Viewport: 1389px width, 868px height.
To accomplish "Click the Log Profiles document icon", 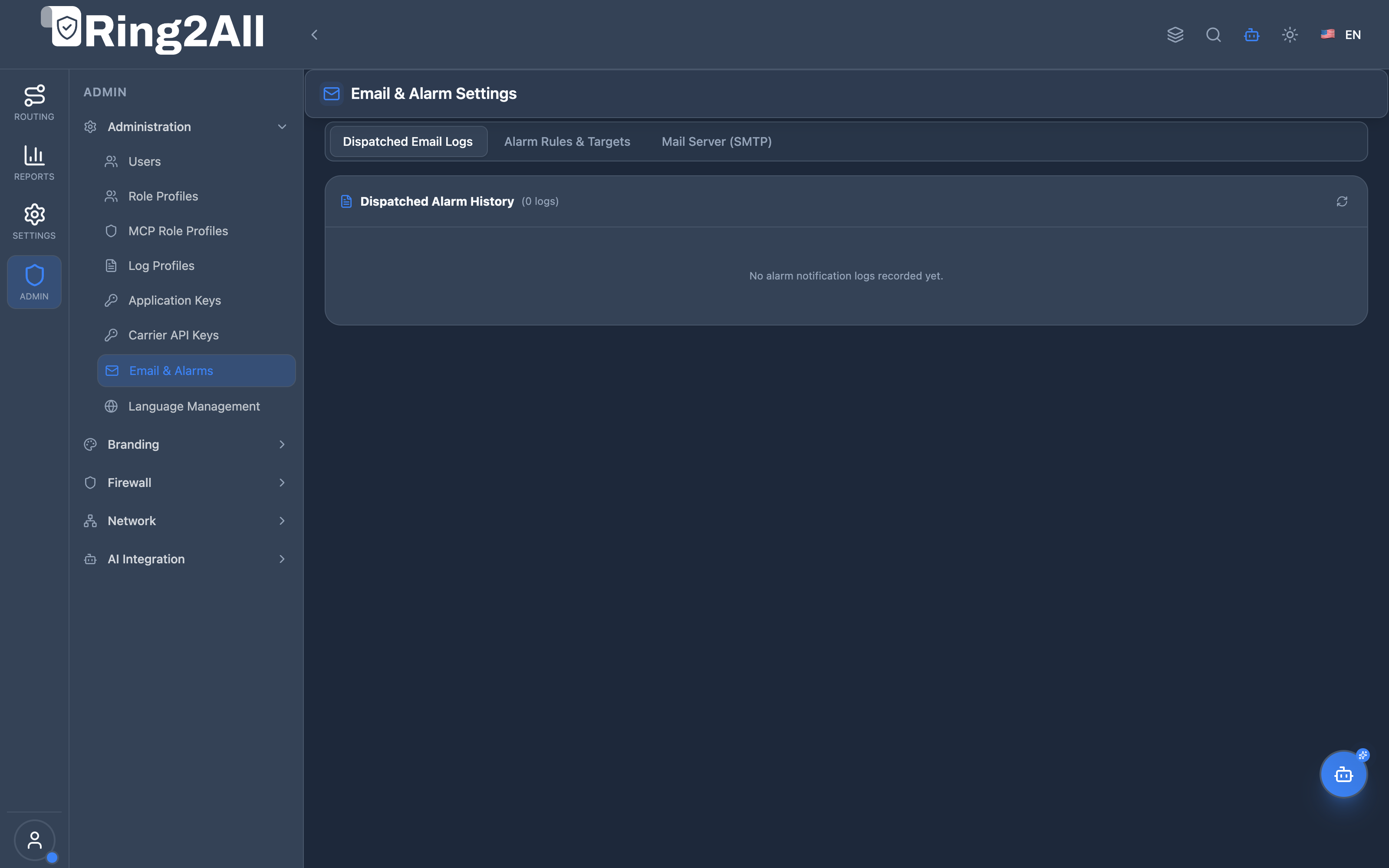I will pyautogui.click(x=112, y=266).
